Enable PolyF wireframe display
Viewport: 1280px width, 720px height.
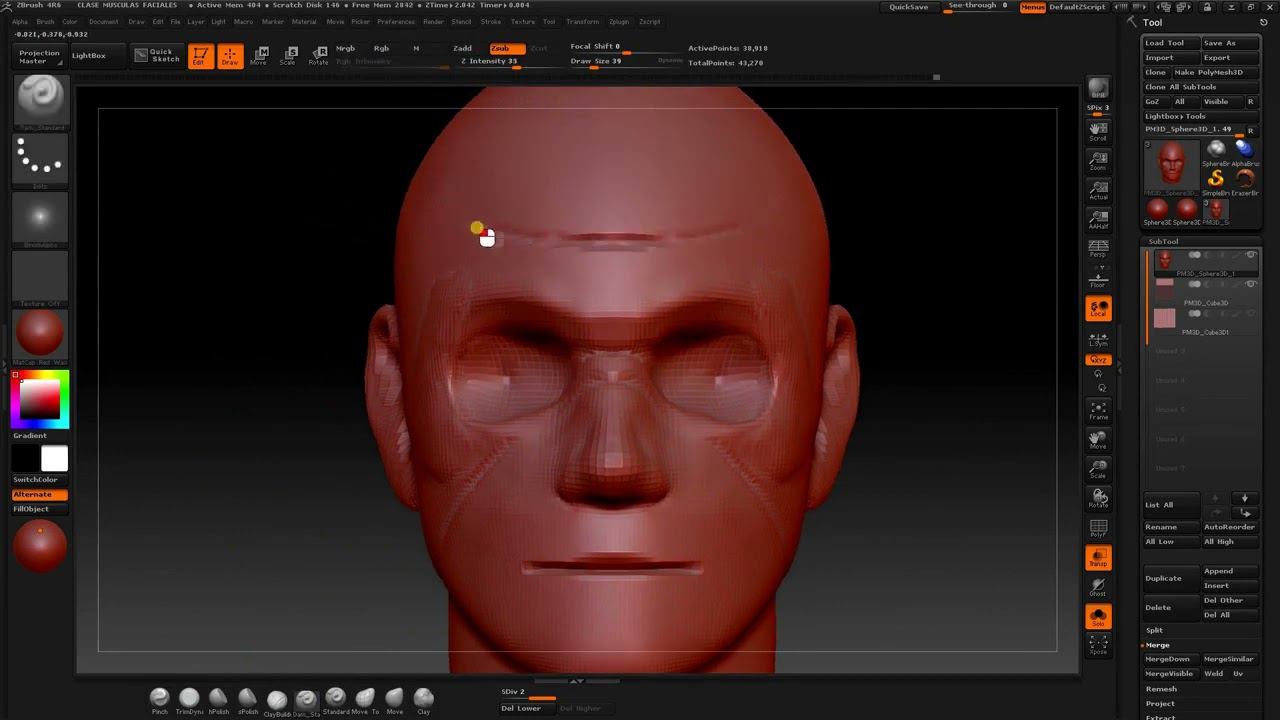click(1098, 528)
